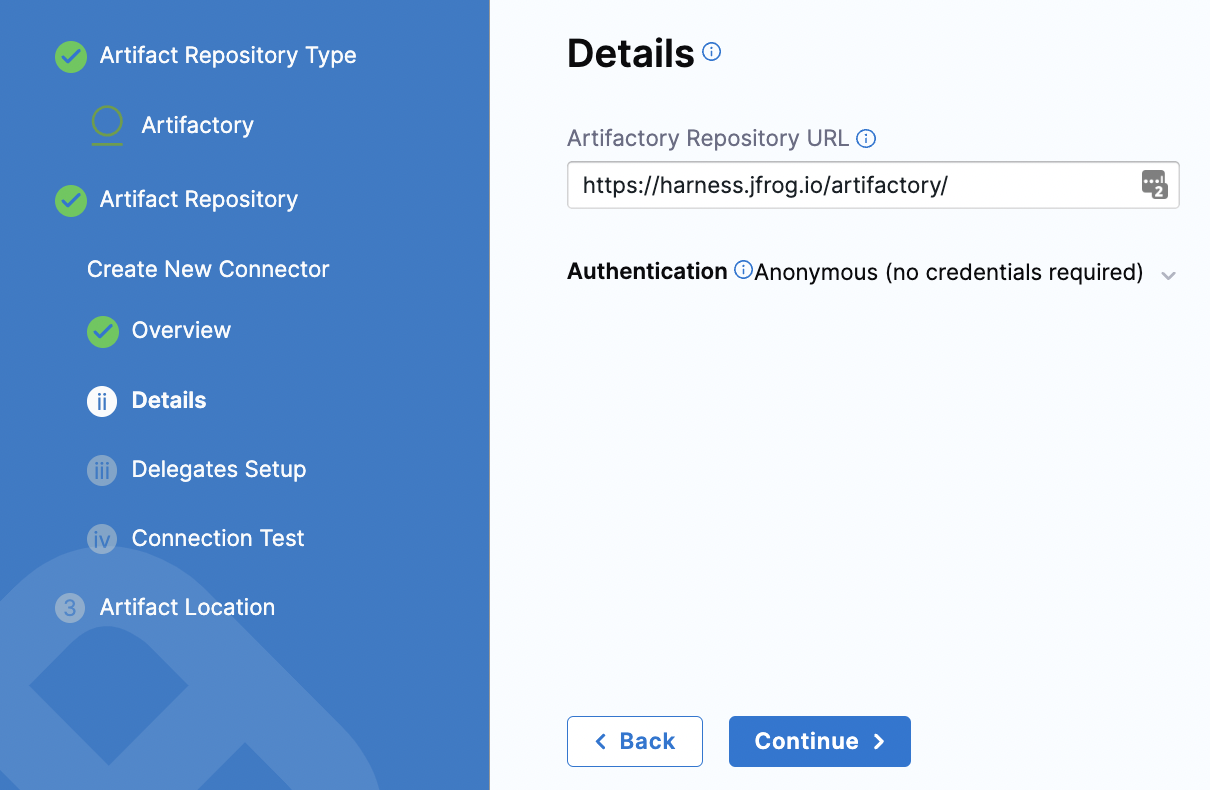
Task: Open the Anonymous (no credentials required) selector
Action: click(948, 272)
